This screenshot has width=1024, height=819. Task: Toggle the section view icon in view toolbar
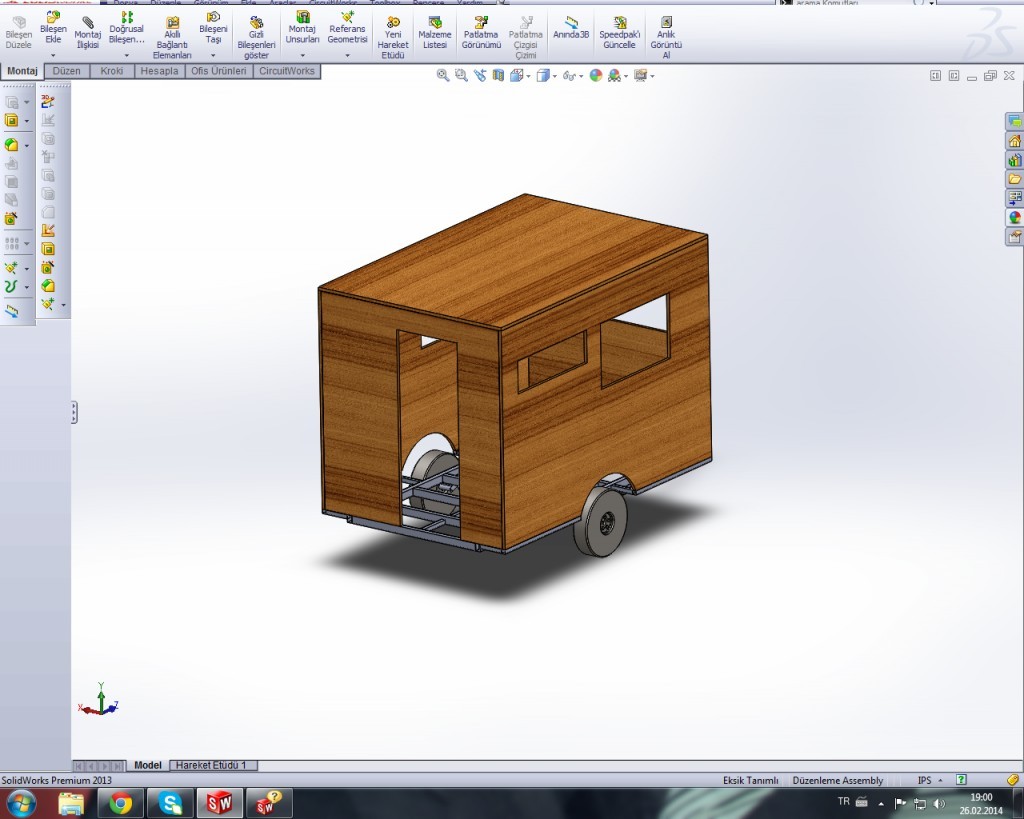(498, 75)
